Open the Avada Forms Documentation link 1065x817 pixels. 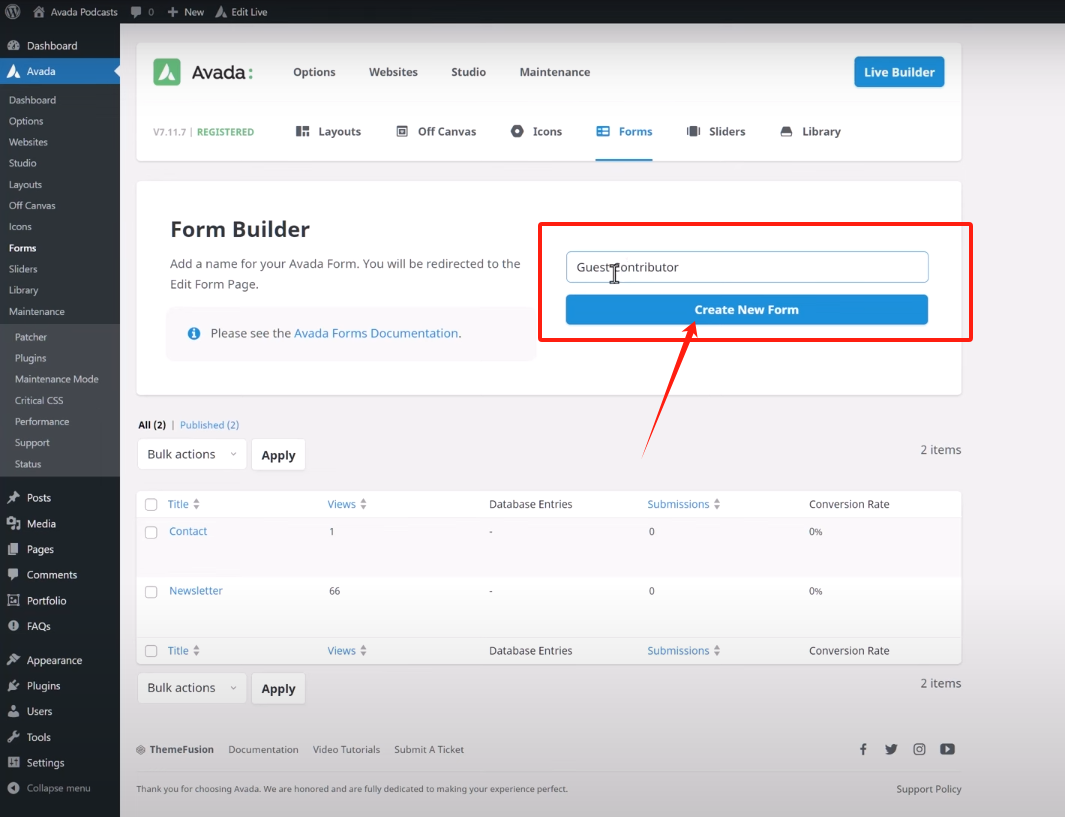pyautogui.click(x=376, y=333)
